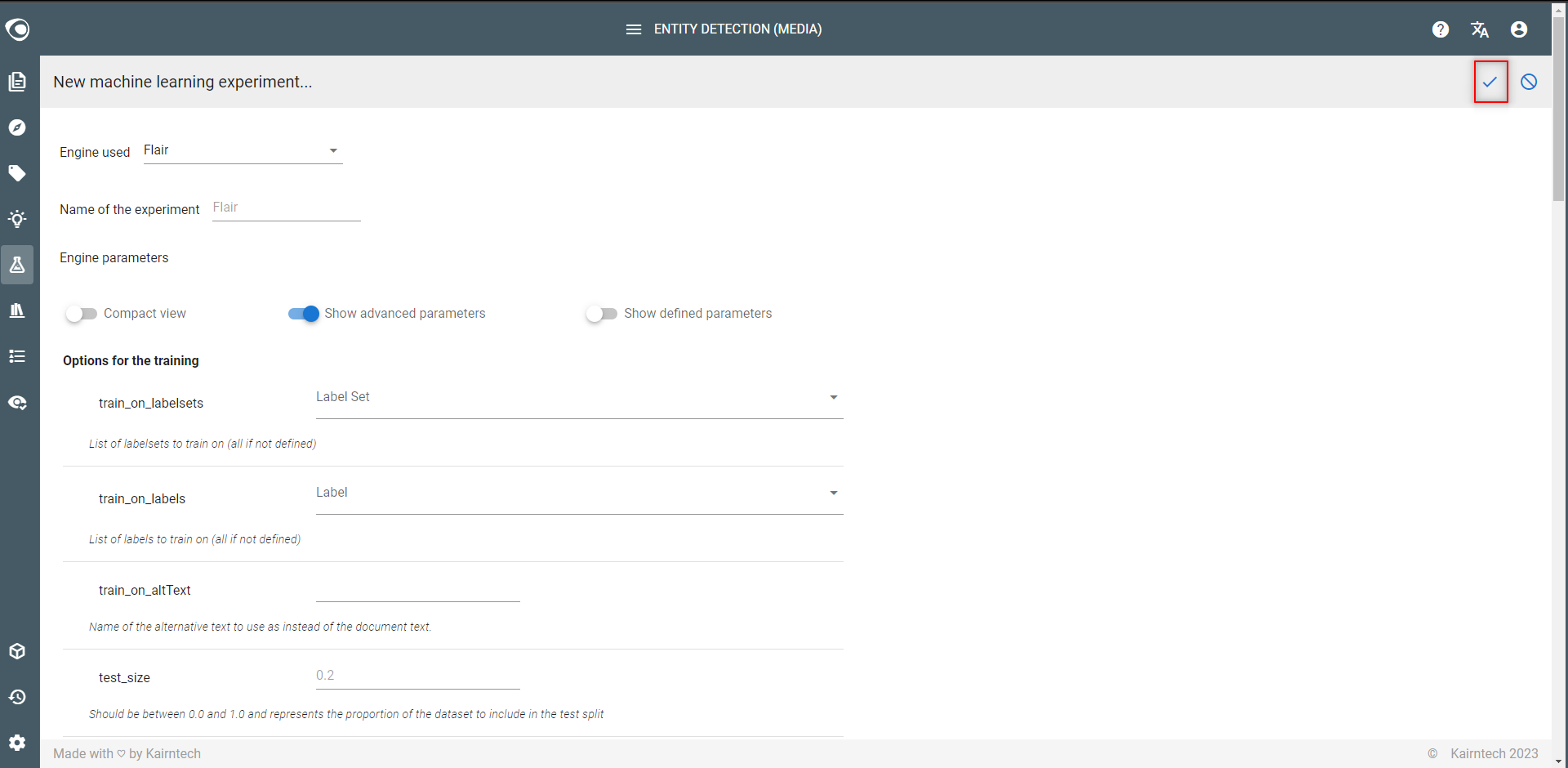Viewport: 1568px width, 768px height.
Task: Open the language translation icon
Action: 1480,29
